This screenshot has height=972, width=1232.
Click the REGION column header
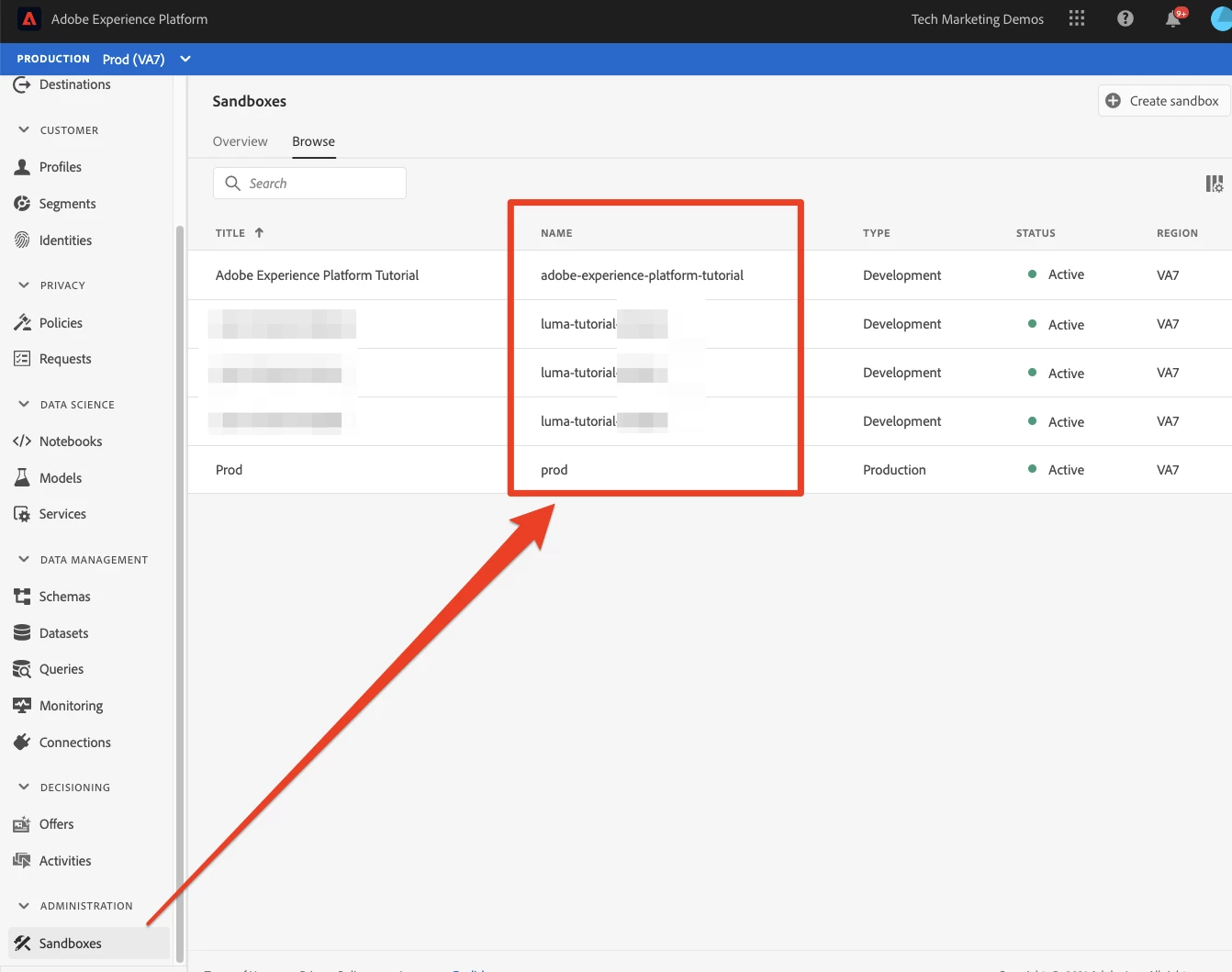[x=1177, y=233]
